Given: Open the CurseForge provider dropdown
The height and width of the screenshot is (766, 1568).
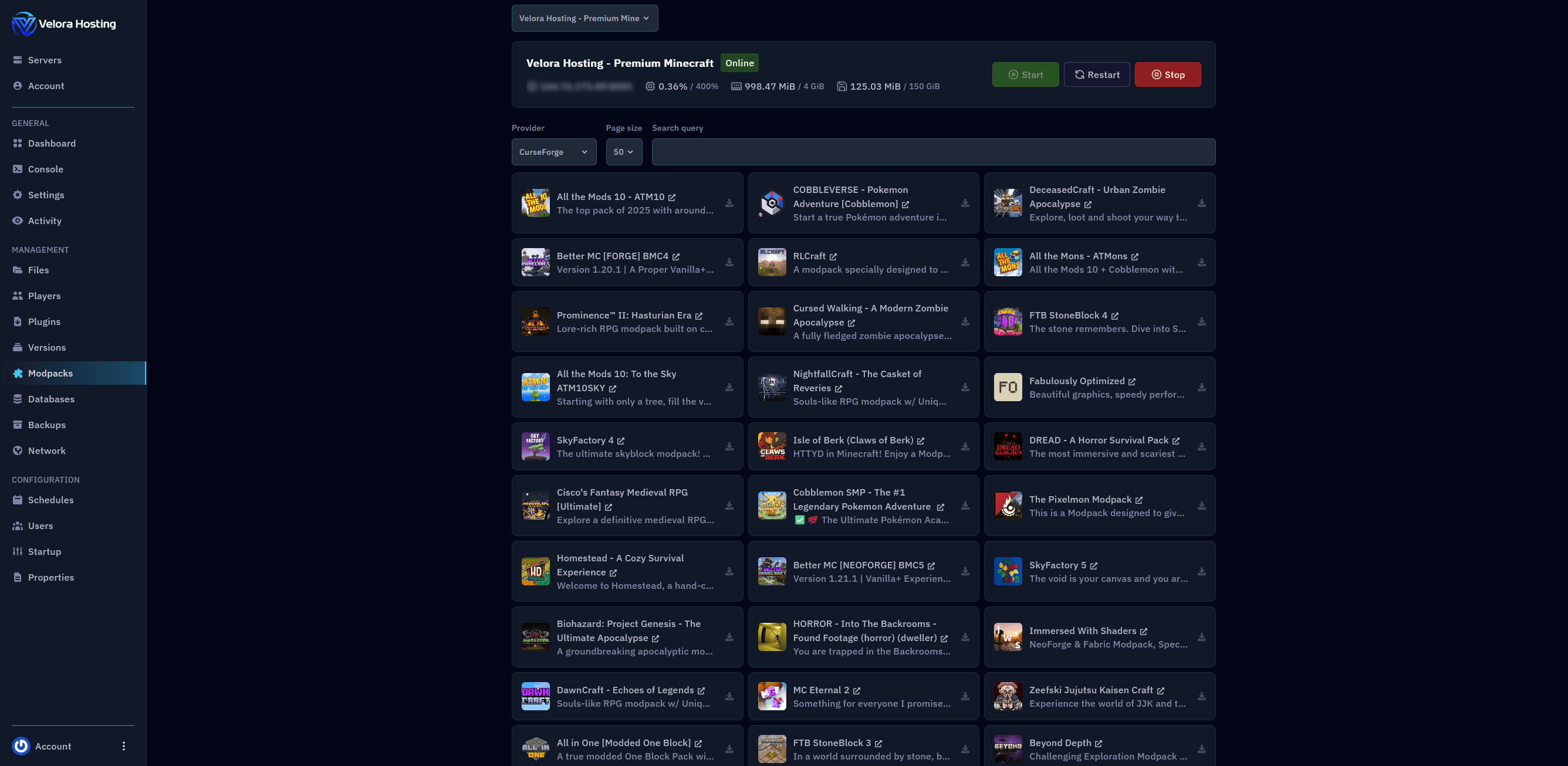Looking at the screenshot, I should (x=553, y=151).
